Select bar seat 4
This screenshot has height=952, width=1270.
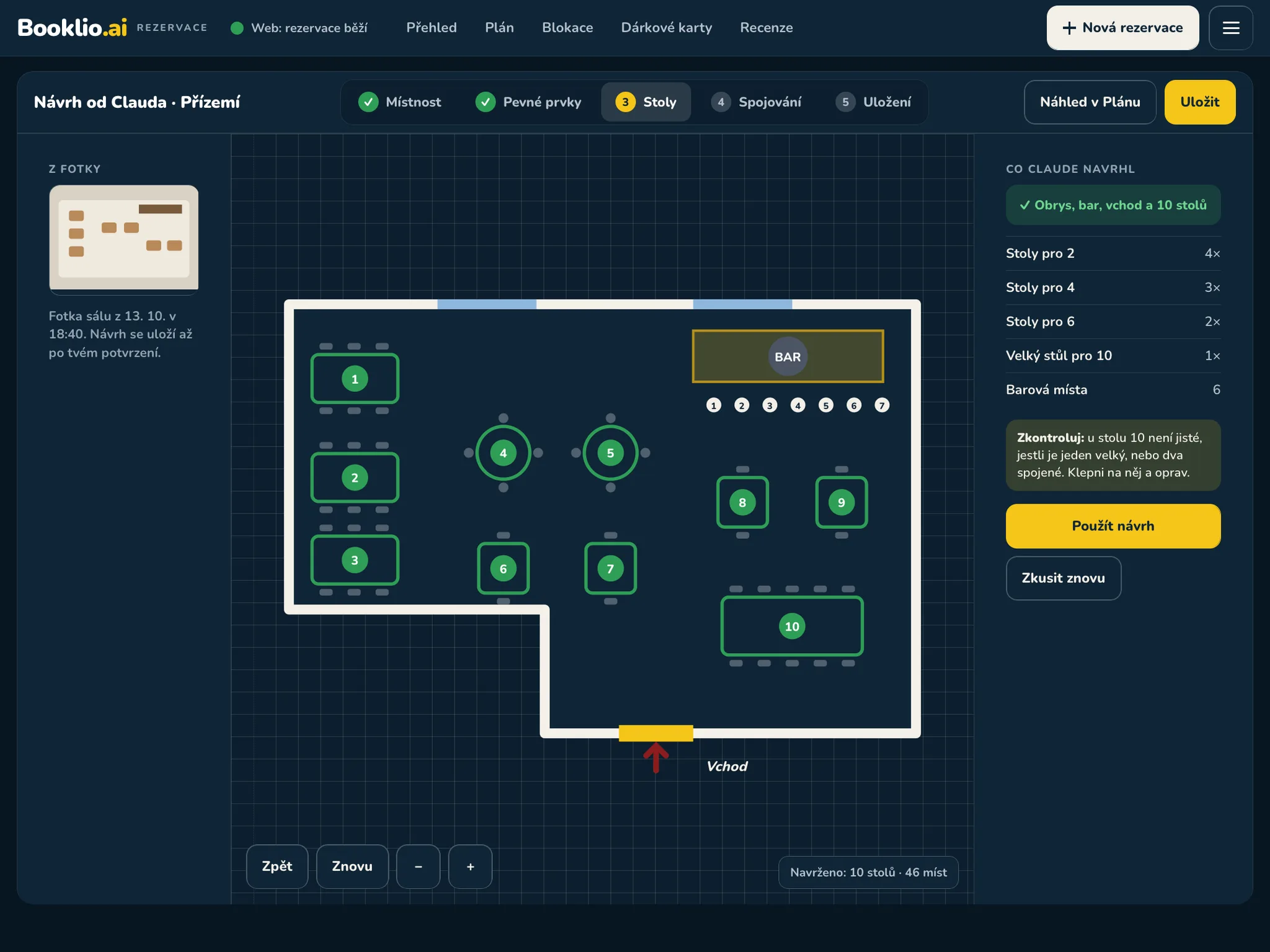(798, 405)
